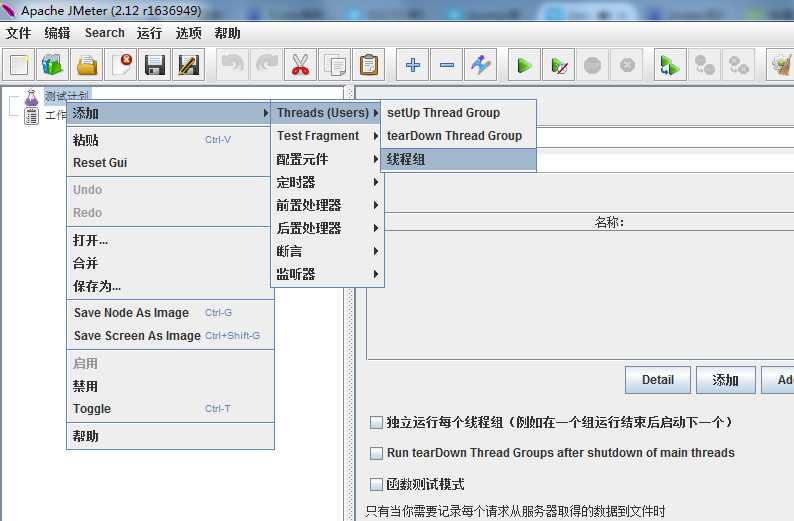The height and width of the screenshot is (521, 794).
Task: Click the Redo arrow toolbar icon
Action: (x=266, y=65)
